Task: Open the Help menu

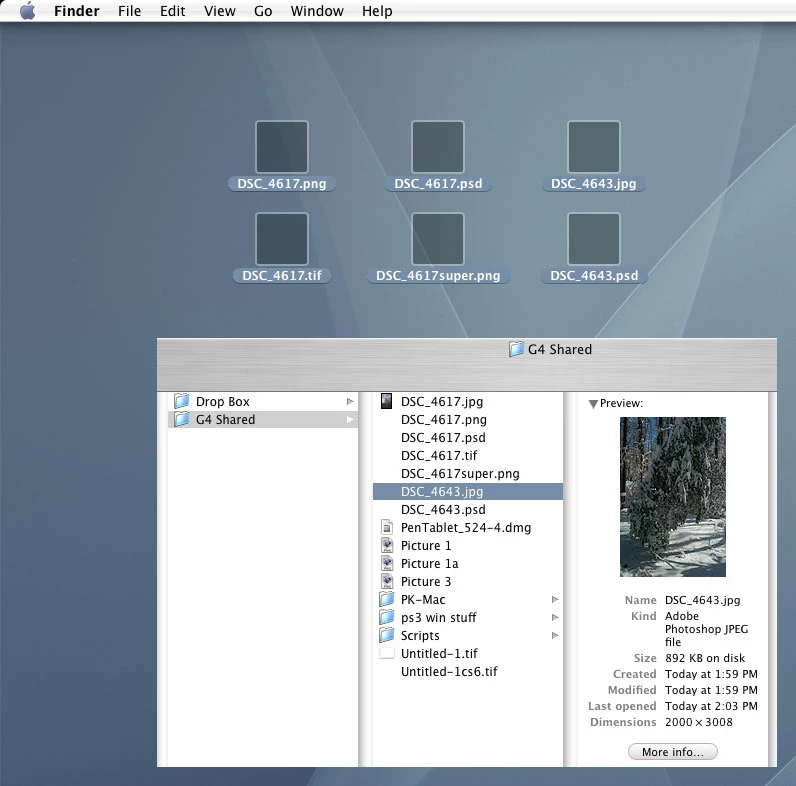Action: 377,11
